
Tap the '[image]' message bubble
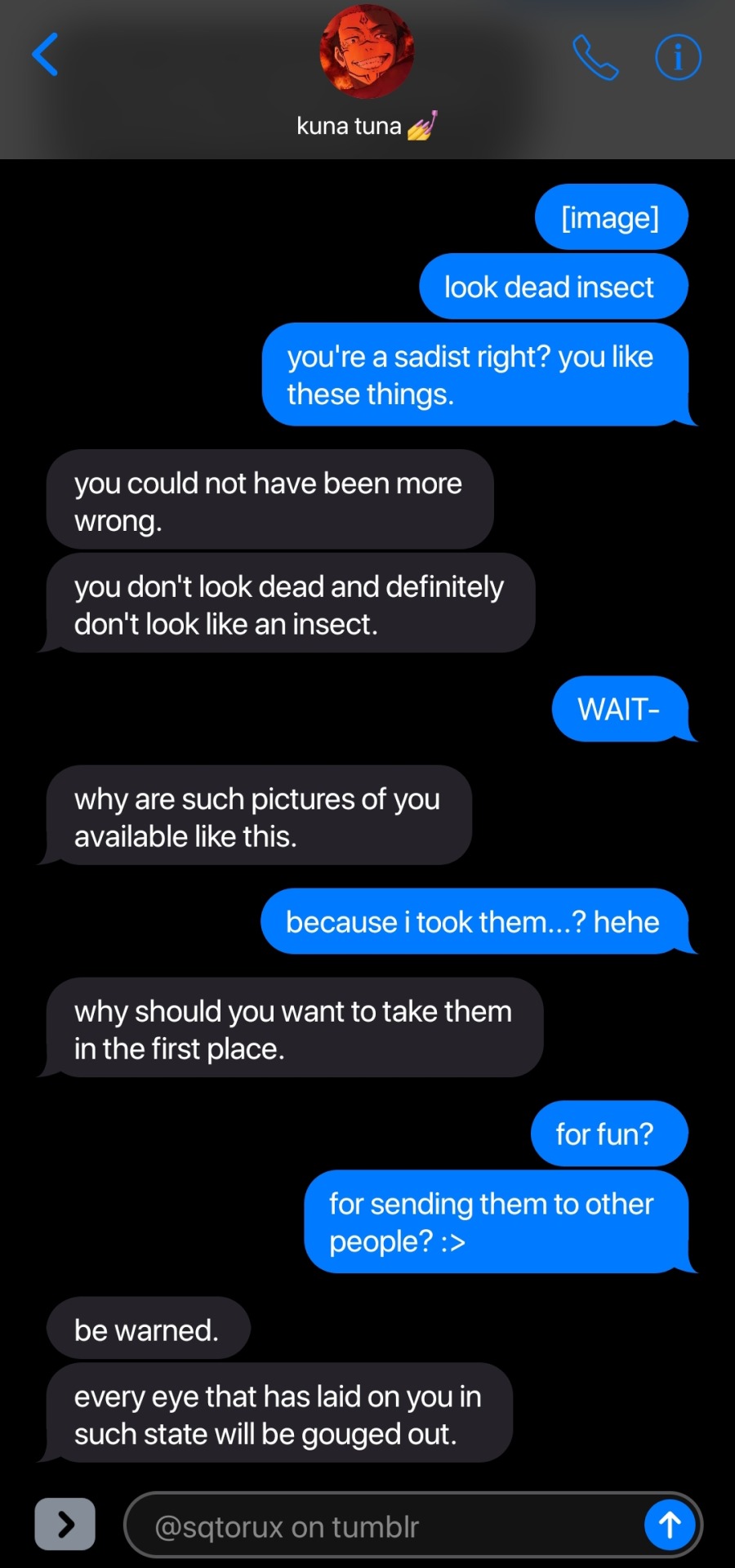tap(611, 217)
